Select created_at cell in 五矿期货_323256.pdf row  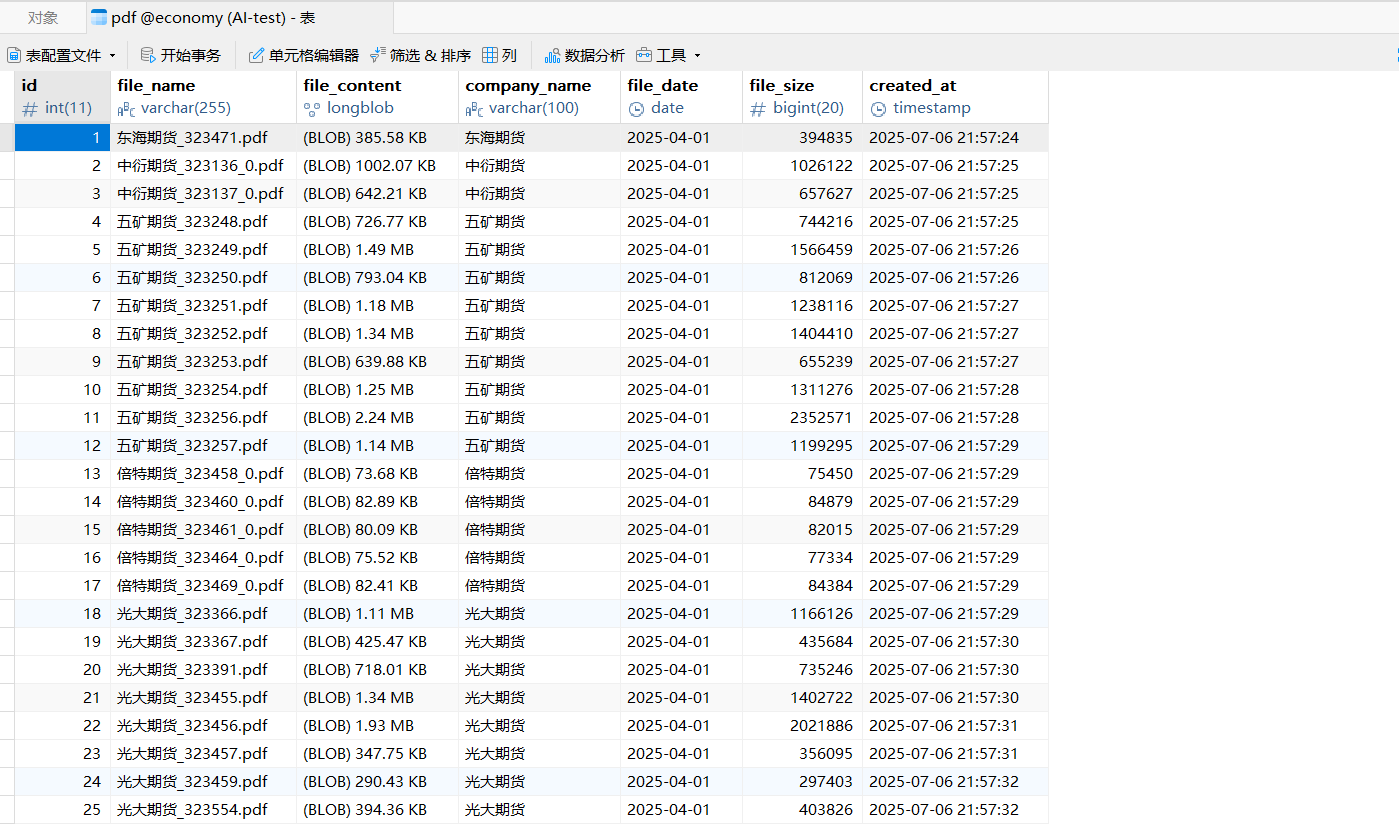pyautogui.click(x=955, y=418)
